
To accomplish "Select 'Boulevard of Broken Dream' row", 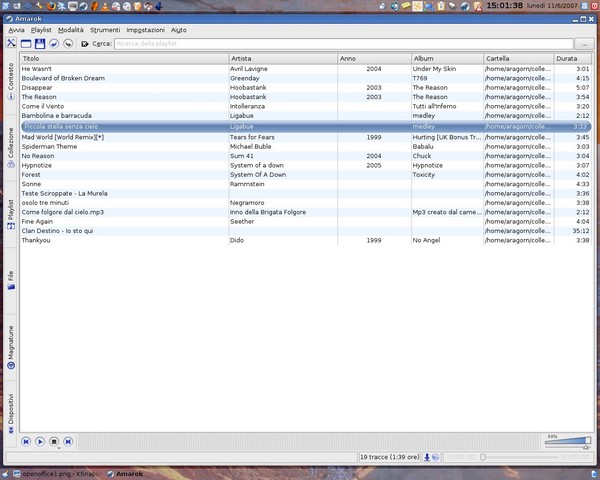I will (306, 78).
